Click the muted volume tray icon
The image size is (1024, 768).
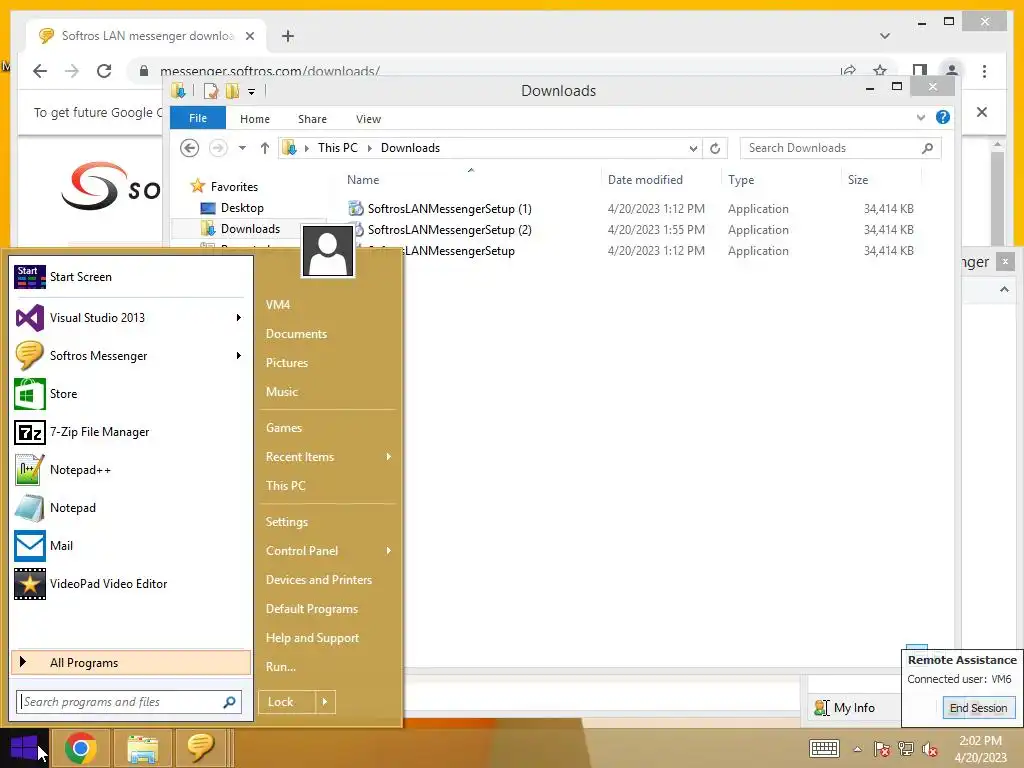point(930,749)
